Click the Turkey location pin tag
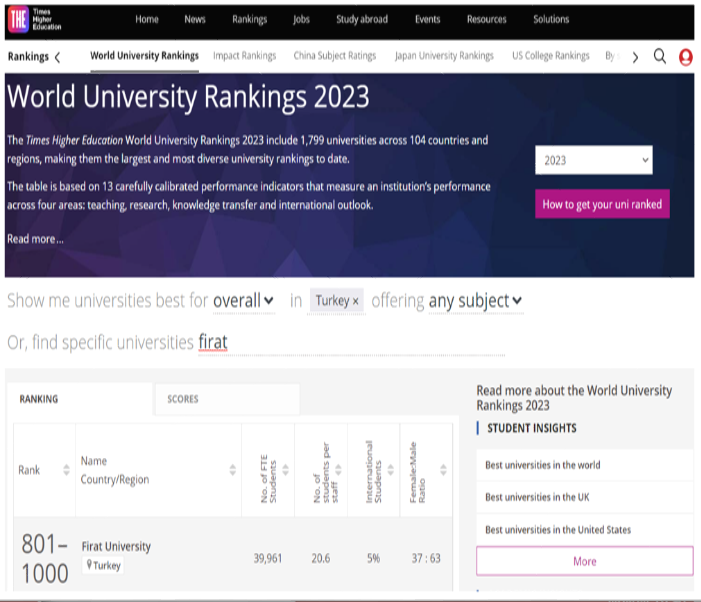This screenshot has height=602, width=701. pos(103,565)
